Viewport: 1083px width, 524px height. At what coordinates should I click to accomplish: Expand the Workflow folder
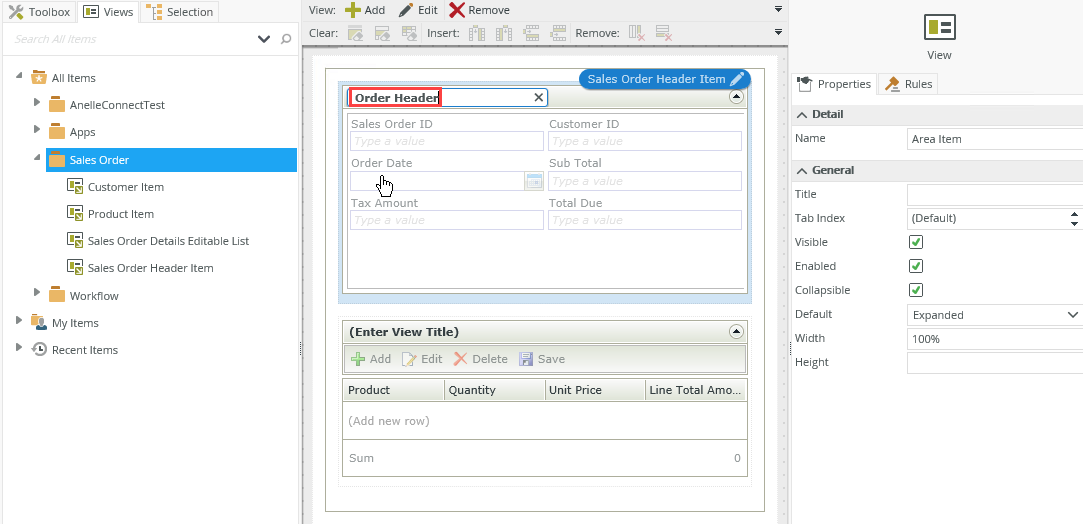tap(37, 294)
